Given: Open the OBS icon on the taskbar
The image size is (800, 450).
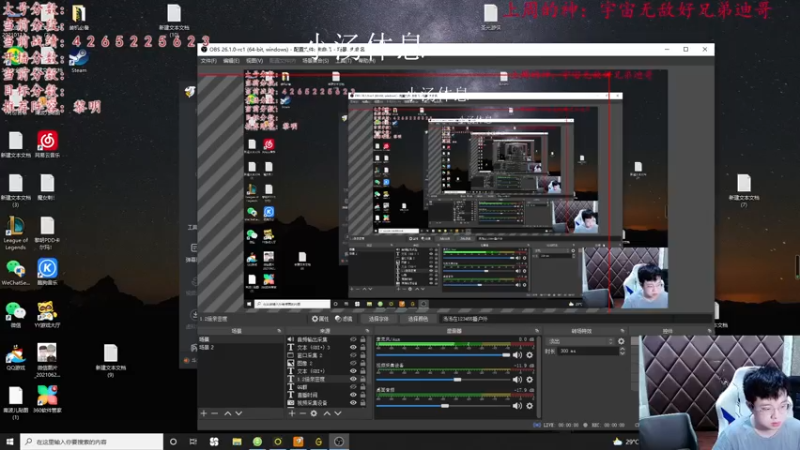Looking at the screenshot, I should pyautogui.click(x=339, y=441).
